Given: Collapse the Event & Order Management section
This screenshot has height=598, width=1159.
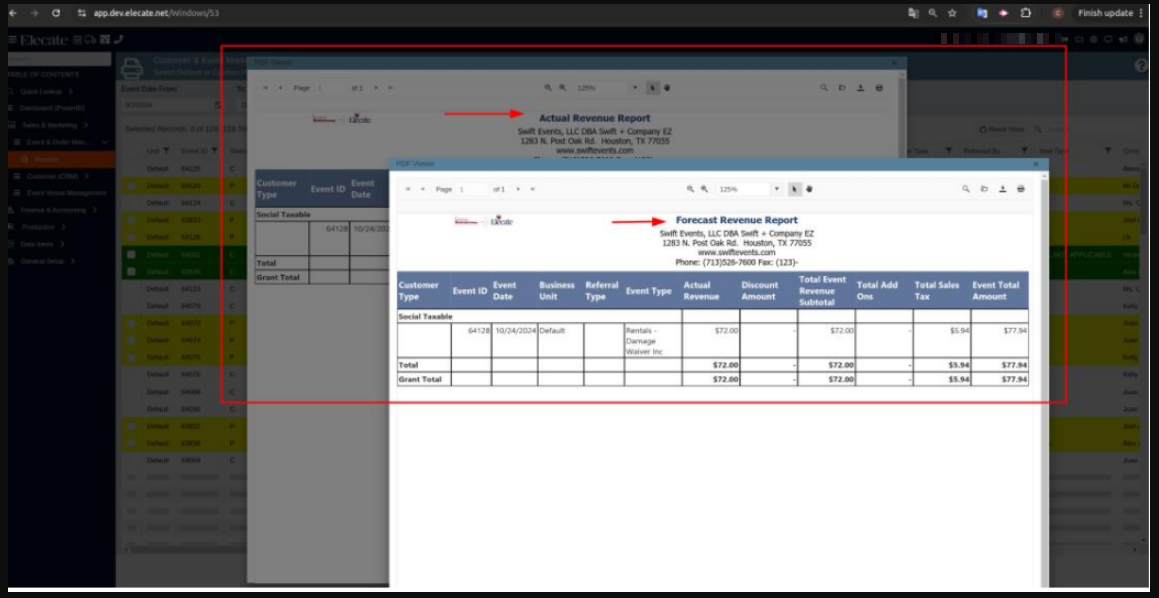Looking at the screenshot, I should [x=104, y=142].
